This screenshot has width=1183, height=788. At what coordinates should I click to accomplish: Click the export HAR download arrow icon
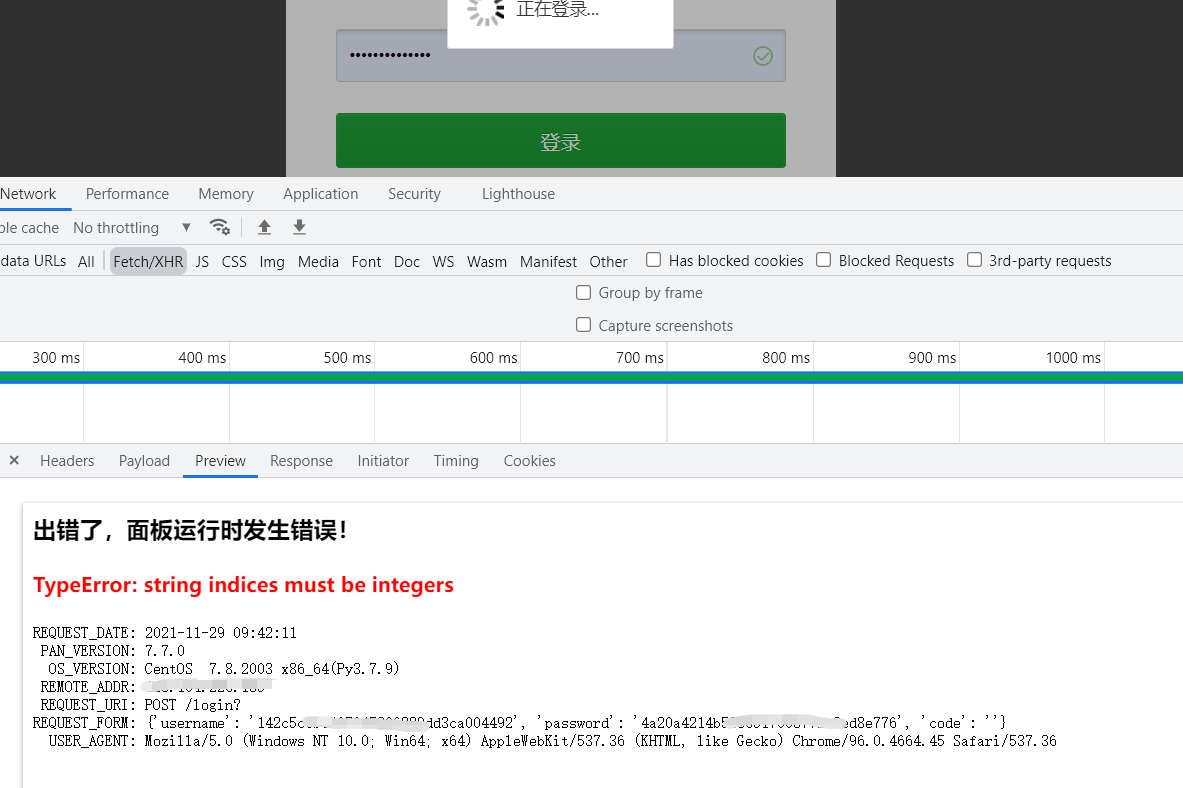(300, 227)
